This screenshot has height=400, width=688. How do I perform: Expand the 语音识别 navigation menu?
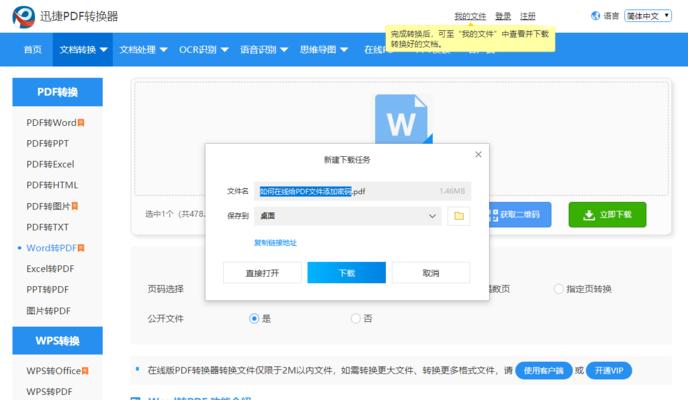point(263,50)
